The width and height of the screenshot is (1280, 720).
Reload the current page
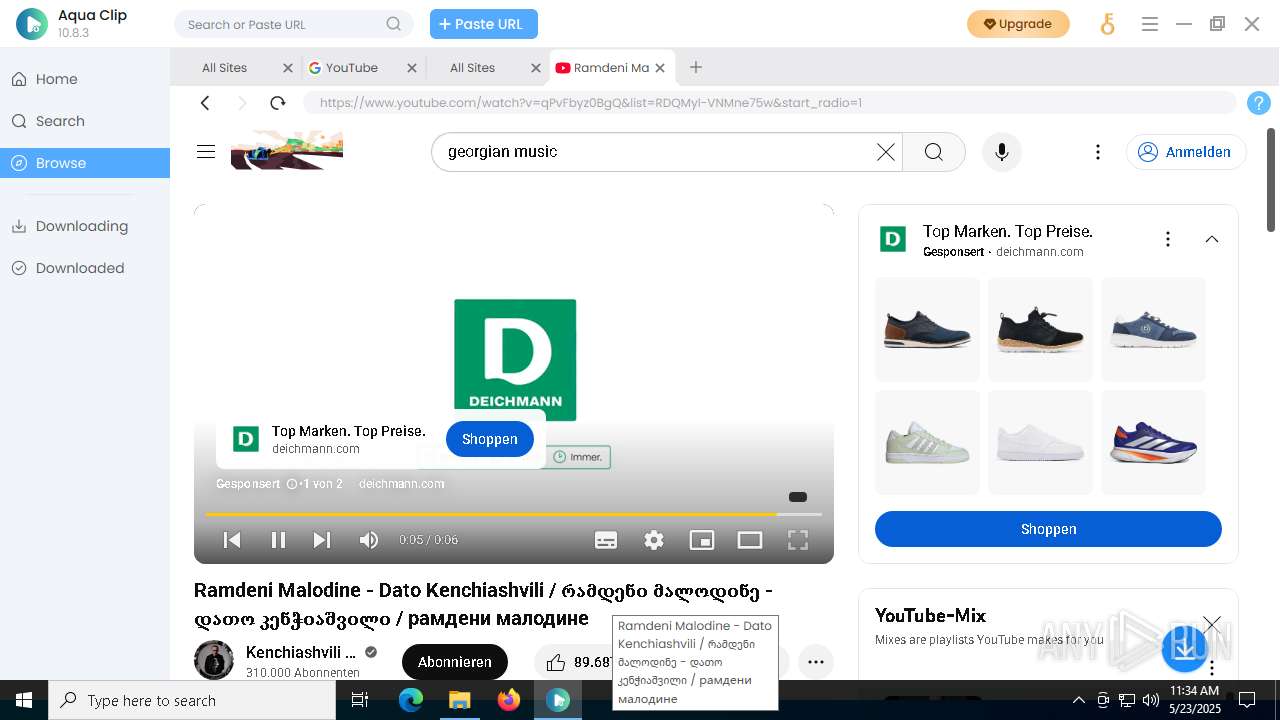click(278, 103)
